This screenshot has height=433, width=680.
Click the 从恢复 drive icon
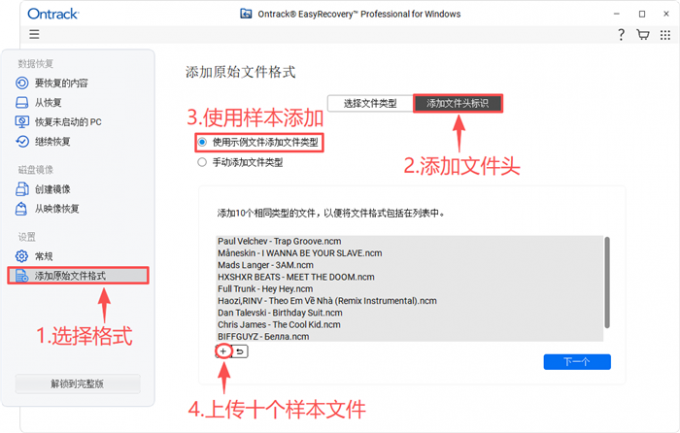(x=22, y=102)
